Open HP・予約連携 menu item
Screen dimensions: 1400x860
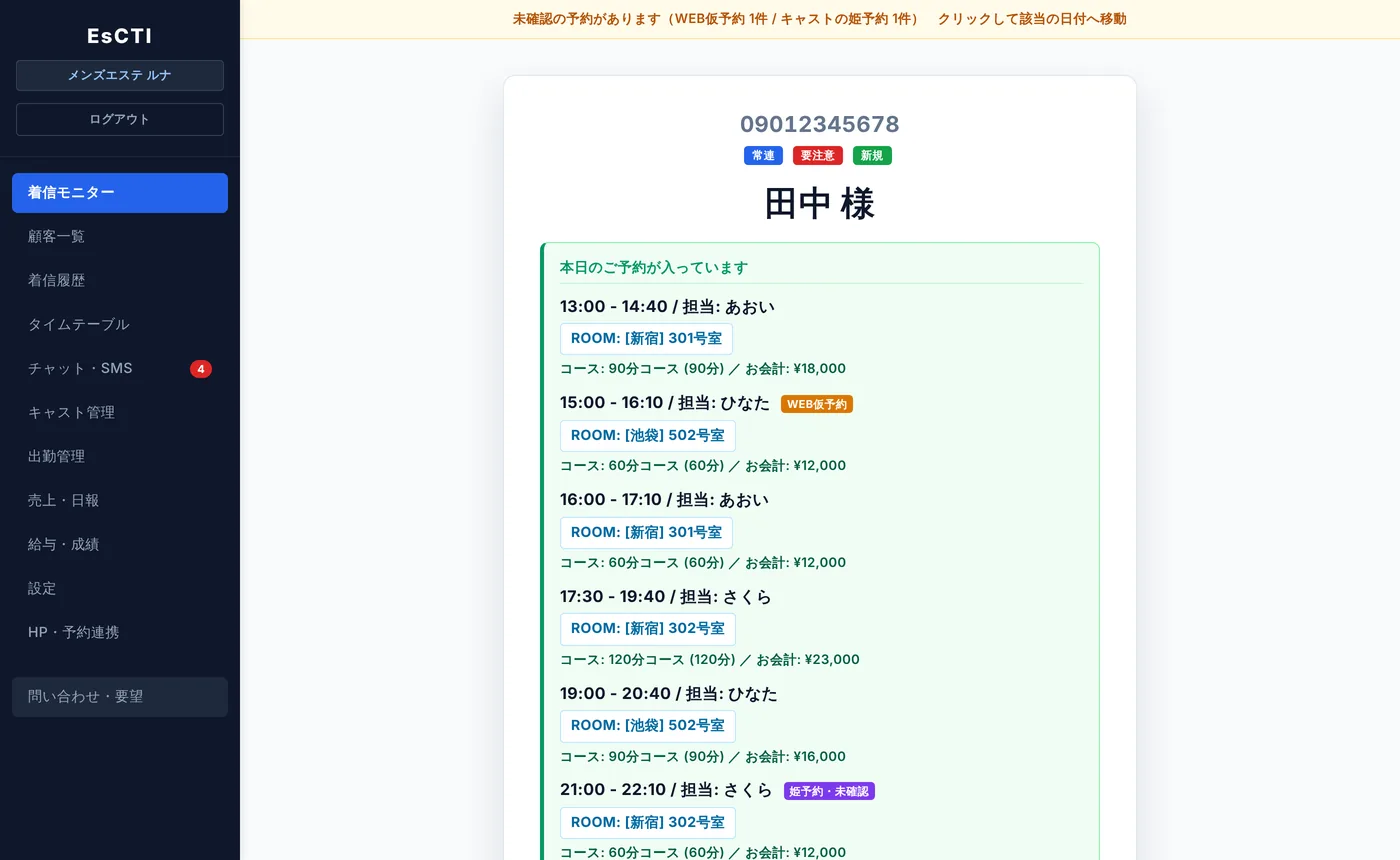[x=120, y=633]
